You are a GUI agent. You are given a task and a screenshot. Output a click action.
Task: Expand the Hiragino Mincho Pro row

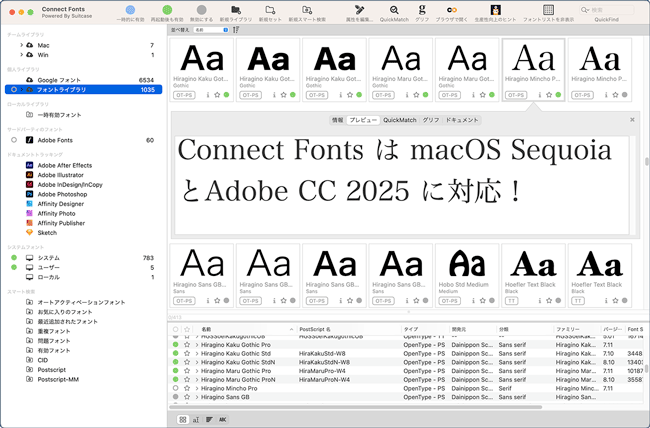pyautogui.click(x=197, y=388)
